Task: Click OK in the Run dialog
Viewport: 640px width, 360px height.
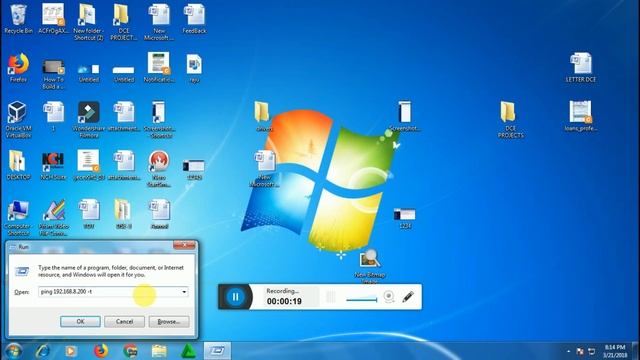Action: pos(80,322)
